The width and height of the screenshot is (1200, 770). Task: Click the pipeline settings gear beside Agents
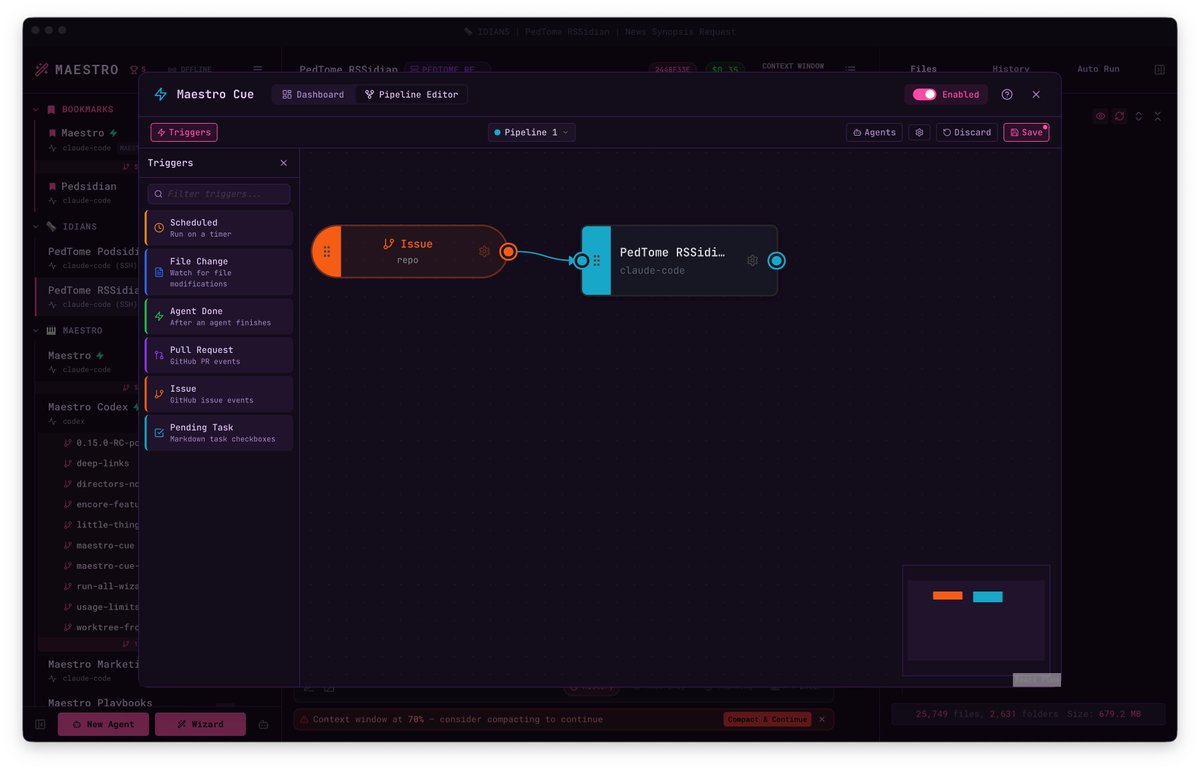pyautogui.click(x=919, y=132)
